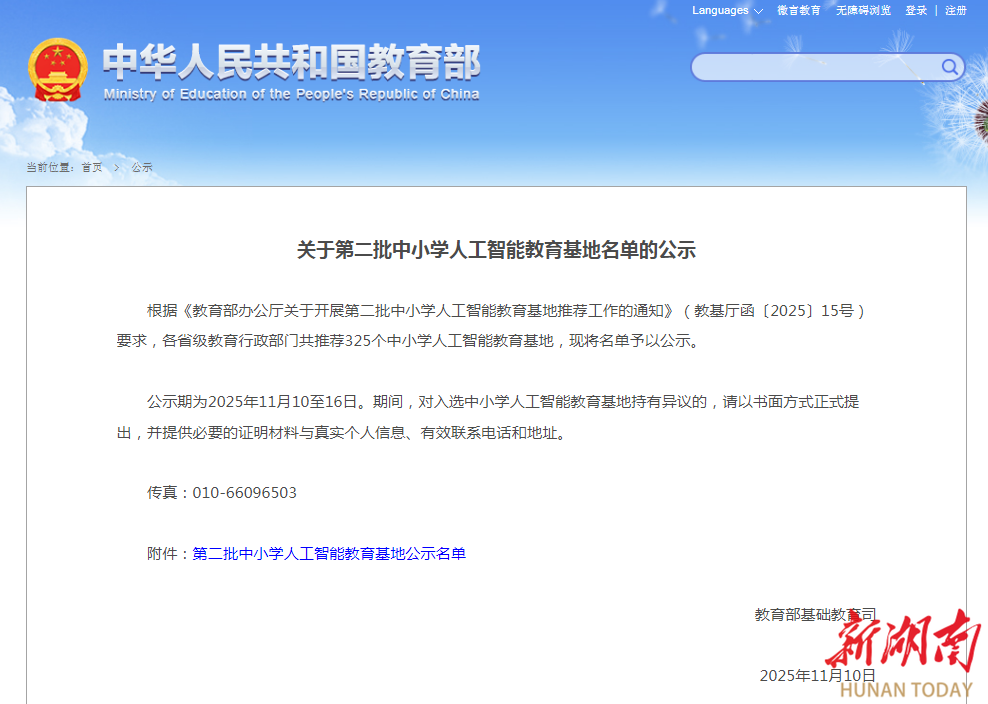Screen dimensions: 988x704
Task: Click the search magnifier icon
Action: pos(948,67)
